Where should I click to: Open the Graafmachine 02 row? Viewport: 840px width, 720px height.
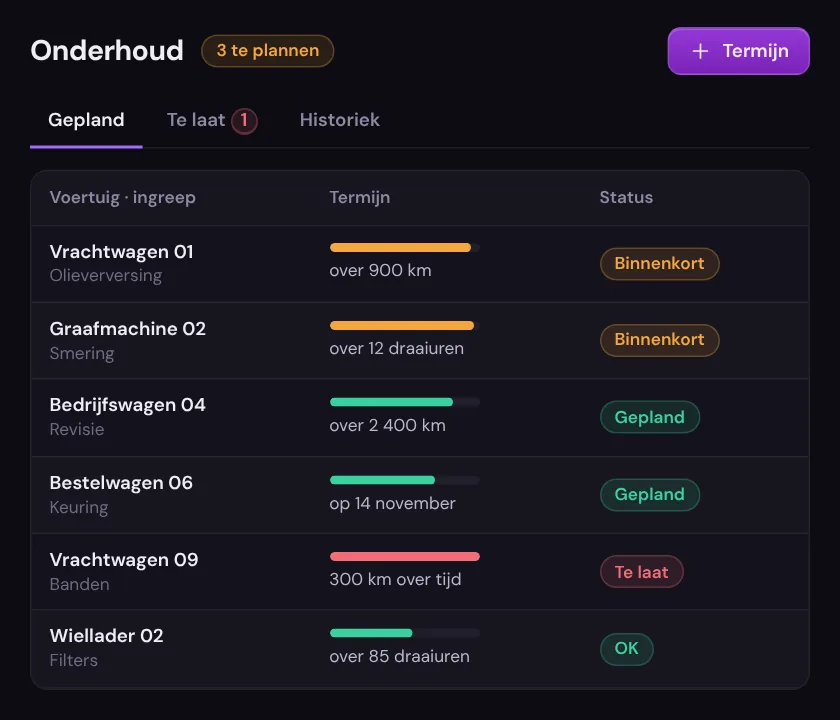420,341
